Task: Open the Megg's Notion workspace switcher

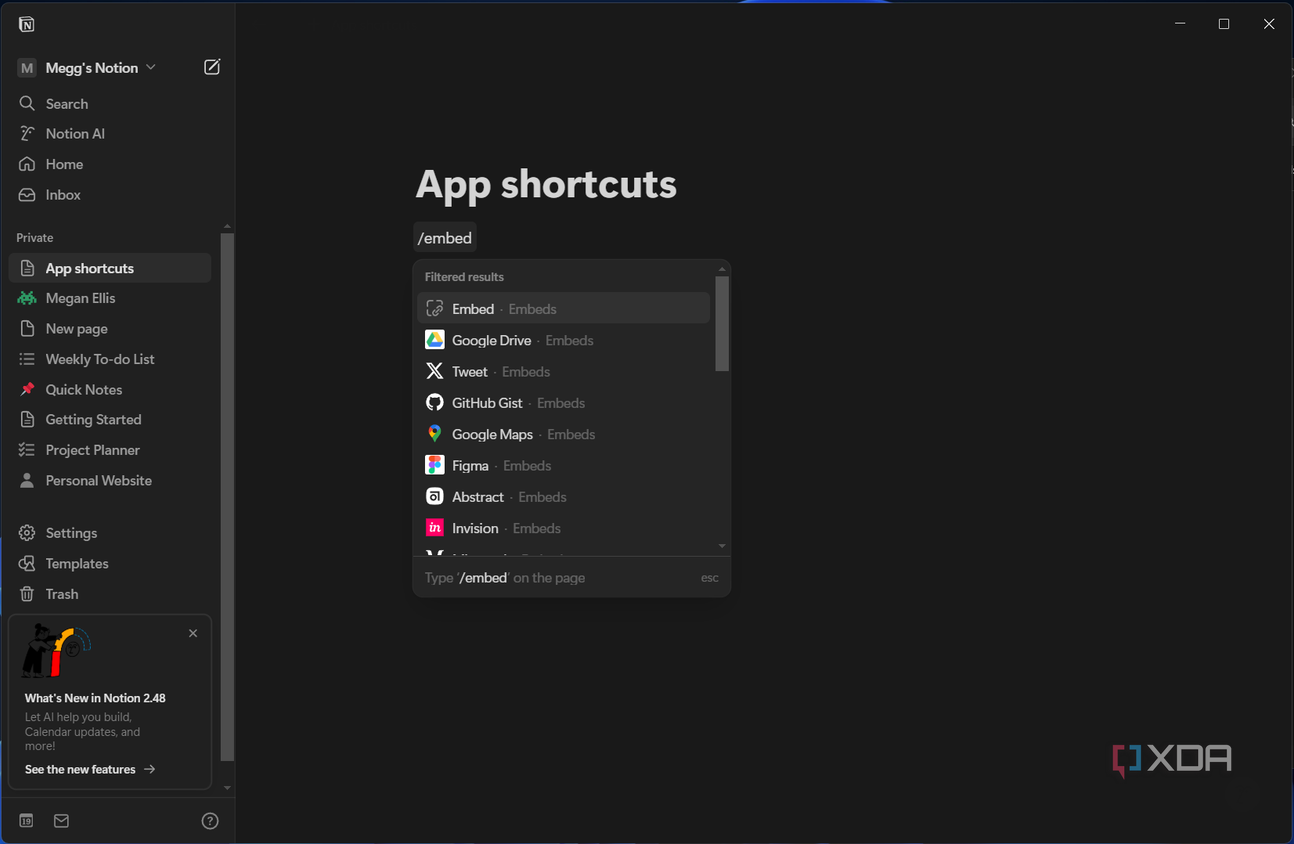Action: [88, 68]
